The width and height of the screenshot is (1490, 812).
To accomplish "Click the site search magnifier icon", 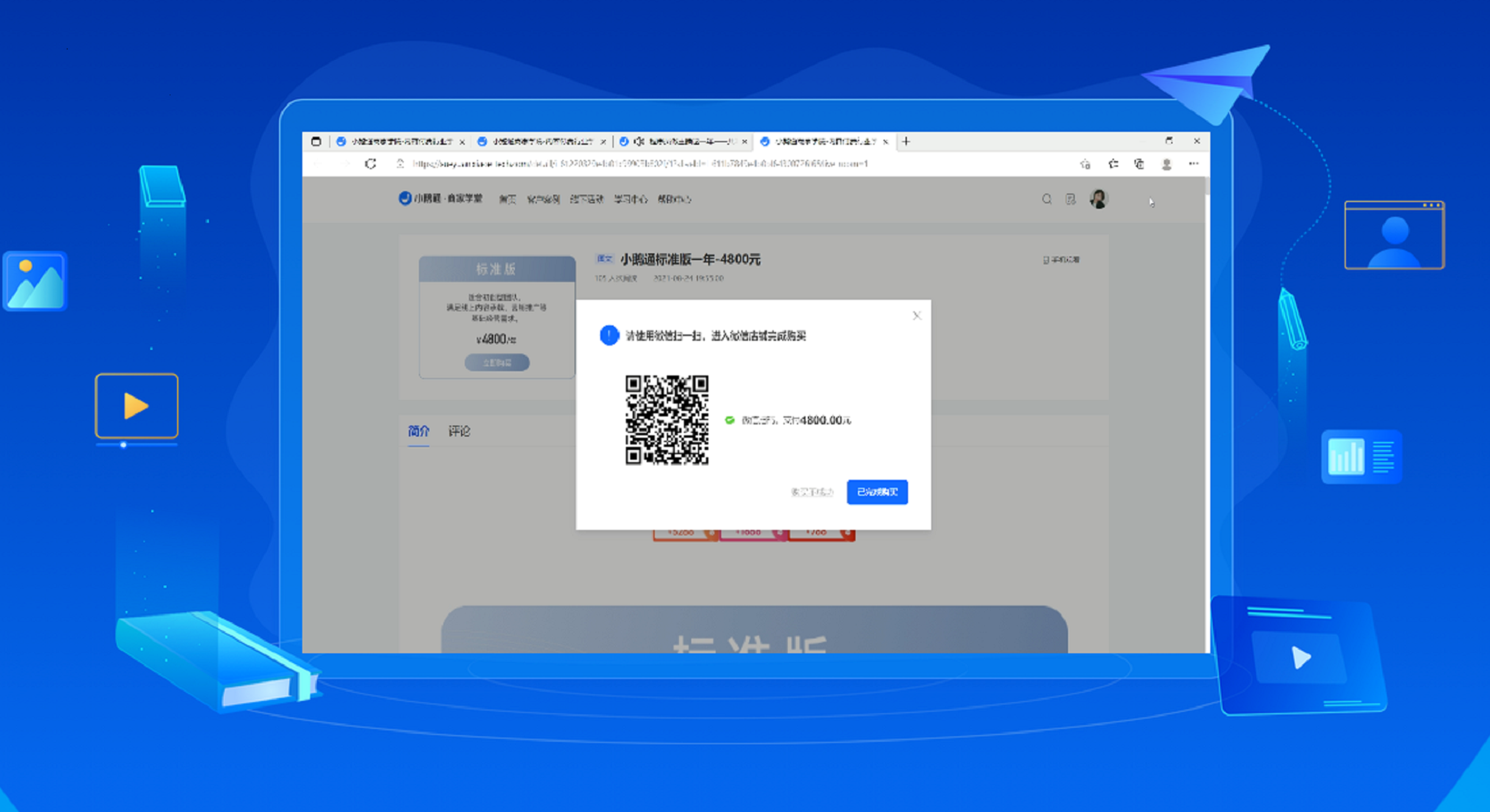I will (x=1047, y=199).
